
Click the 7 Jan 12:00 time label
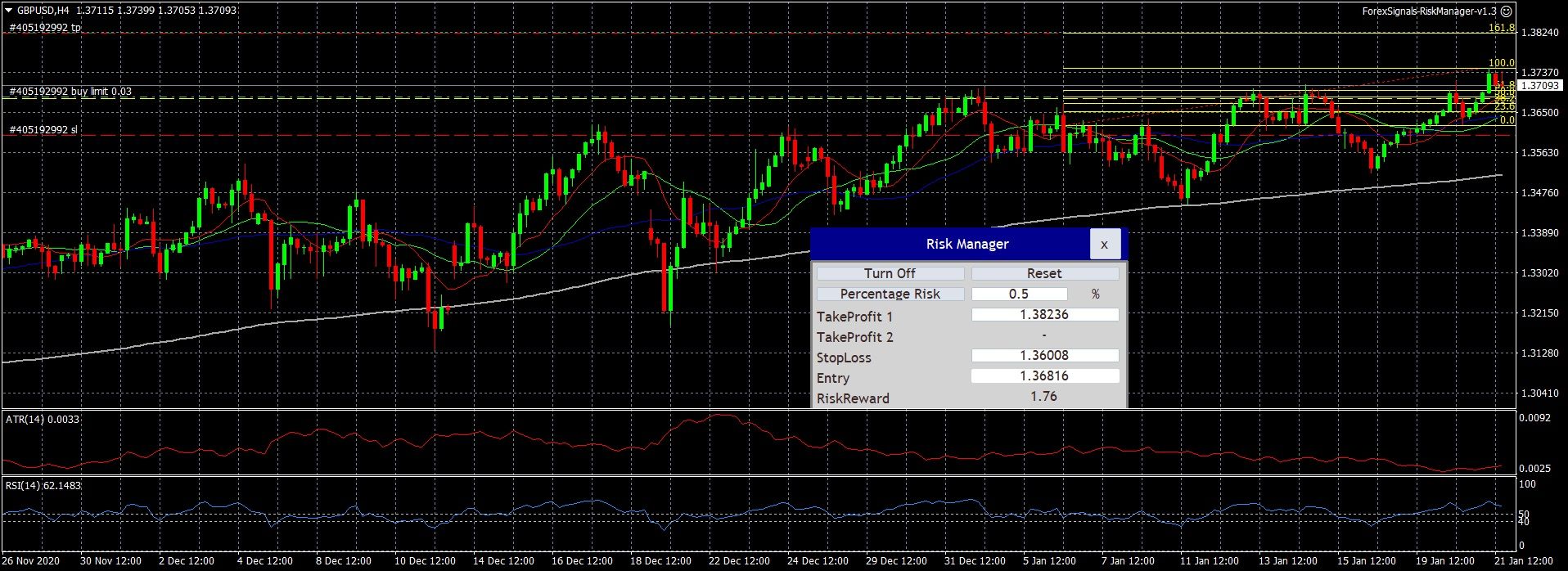pyautogui.click(x=1129, y=561)
